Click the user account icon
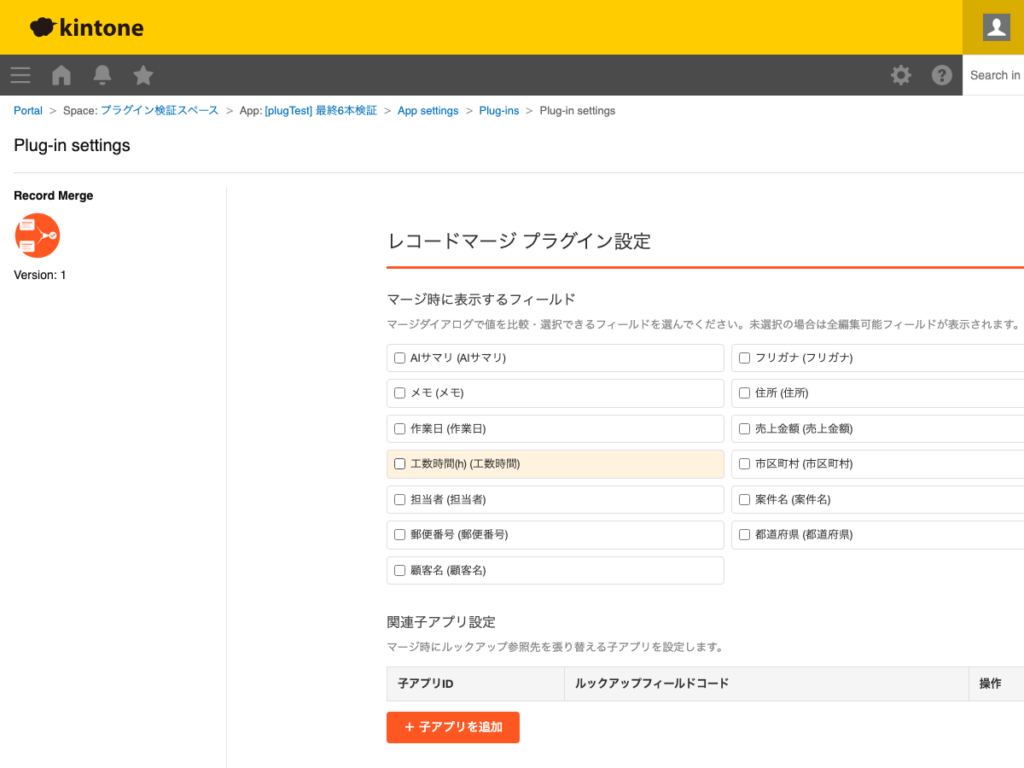The image size is (1024, 768). 995,27
